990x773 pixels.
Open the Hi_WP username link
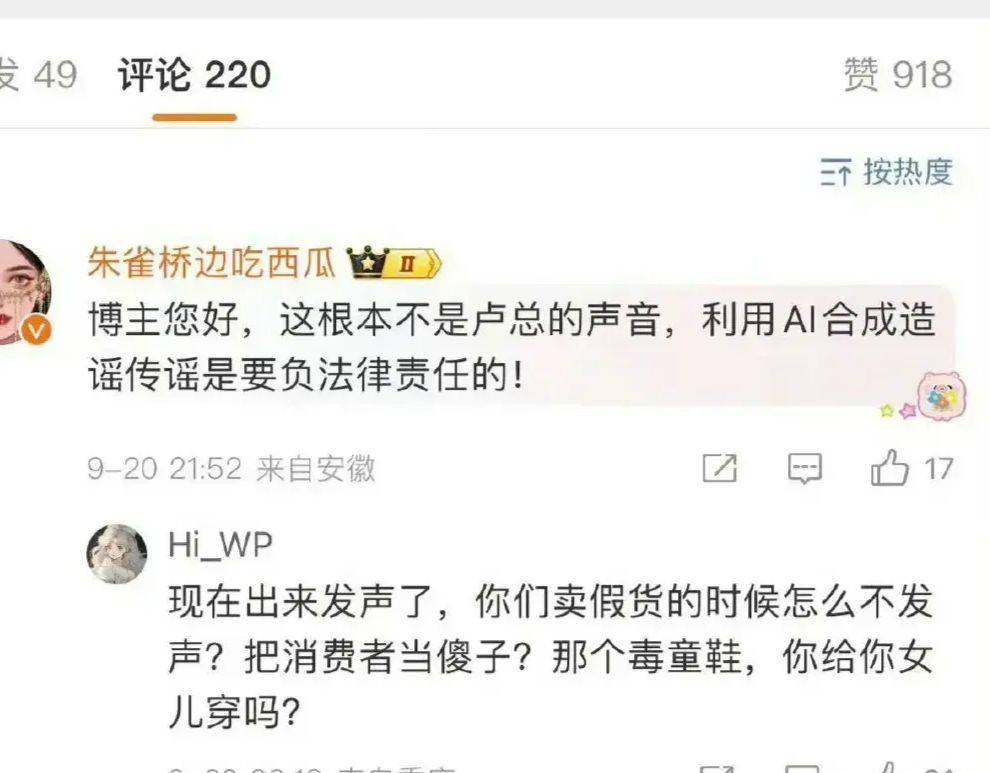coord(220,545)
